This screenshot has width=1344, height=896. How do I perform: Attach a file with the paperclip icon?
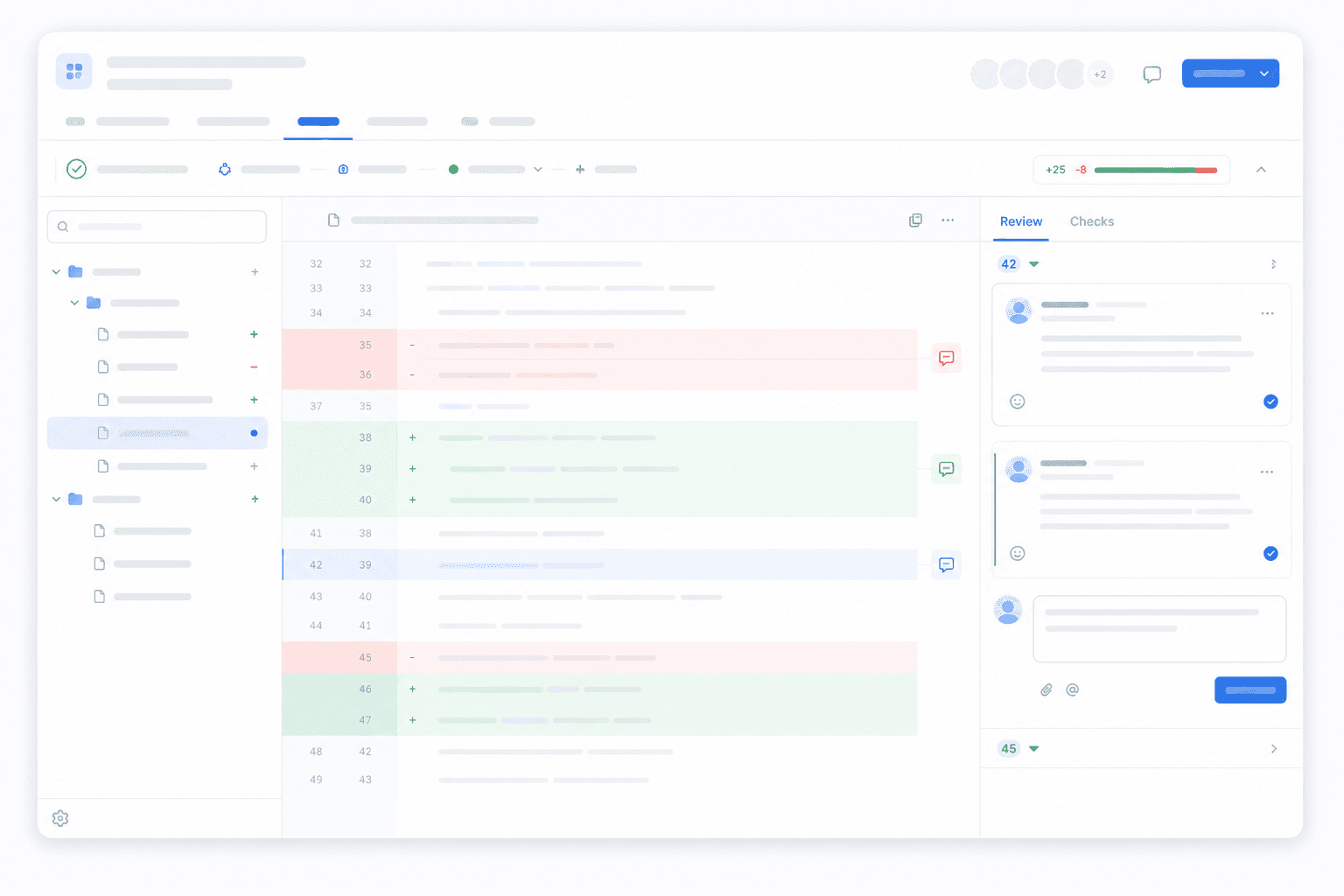pyautogui.click(x=1046, y=689)
